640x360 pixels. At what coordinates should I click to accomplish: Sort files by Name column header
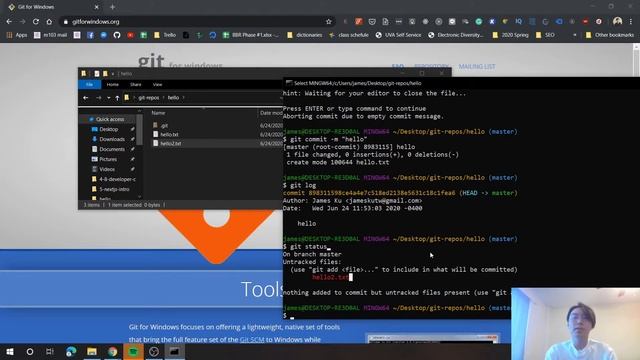point(158,113)
